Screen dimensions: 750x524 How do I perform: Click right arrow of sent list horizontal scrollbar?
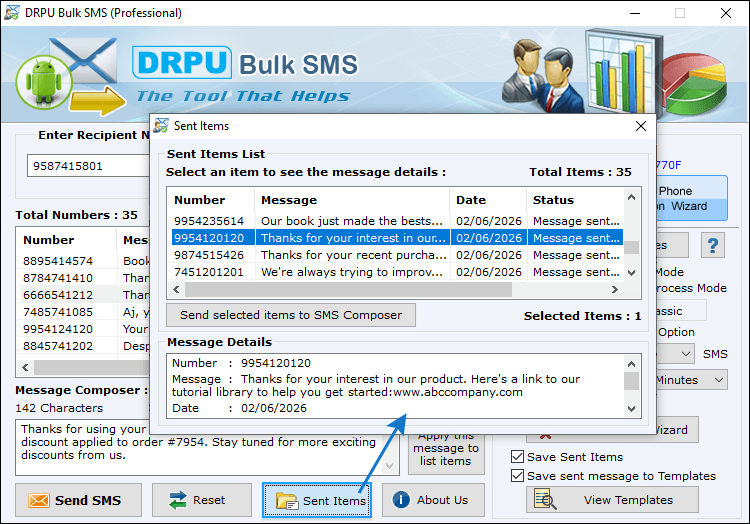point(615,289)
